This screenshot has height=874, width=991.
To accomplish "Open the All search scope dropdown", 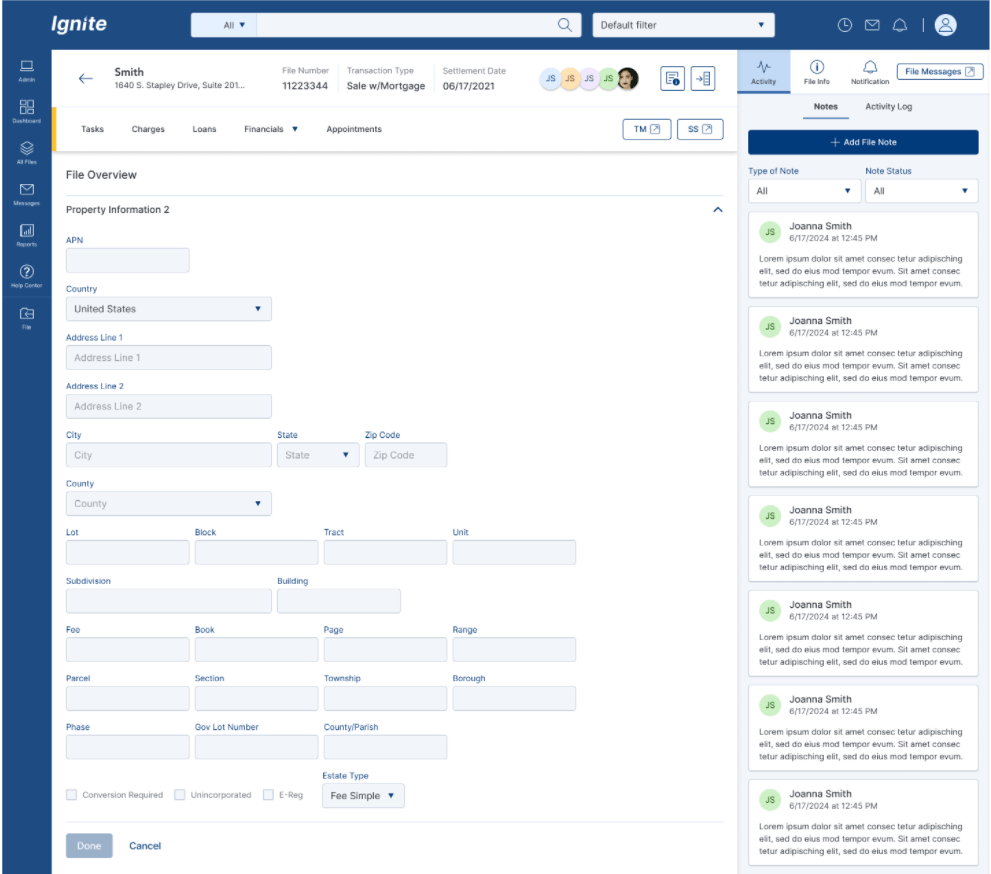I will point(224,25).
